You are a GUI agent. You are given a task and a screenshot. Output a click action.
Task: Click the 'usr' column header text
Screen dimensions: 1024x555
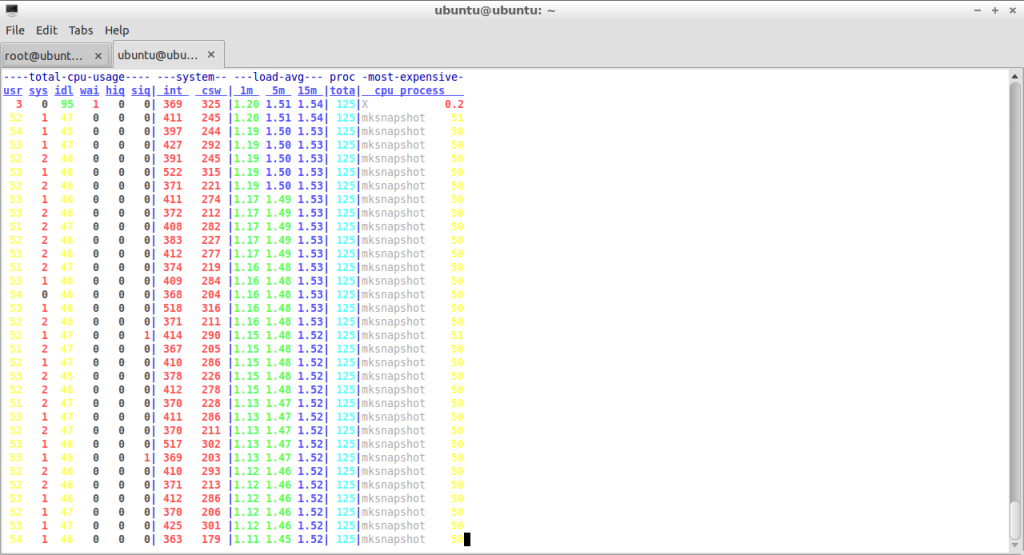(x=12, y=91)
